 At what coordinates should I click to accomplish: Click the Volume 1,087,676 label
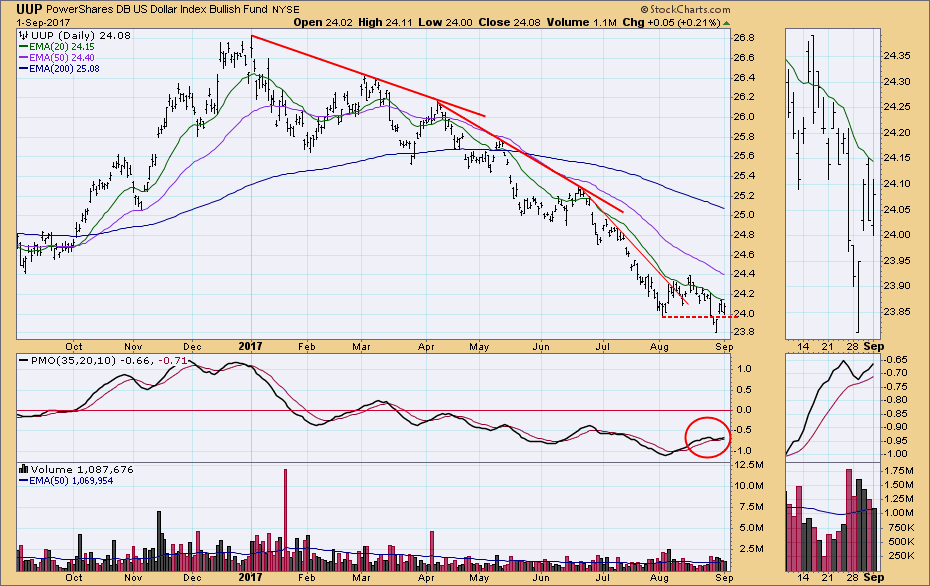(82, 469)
